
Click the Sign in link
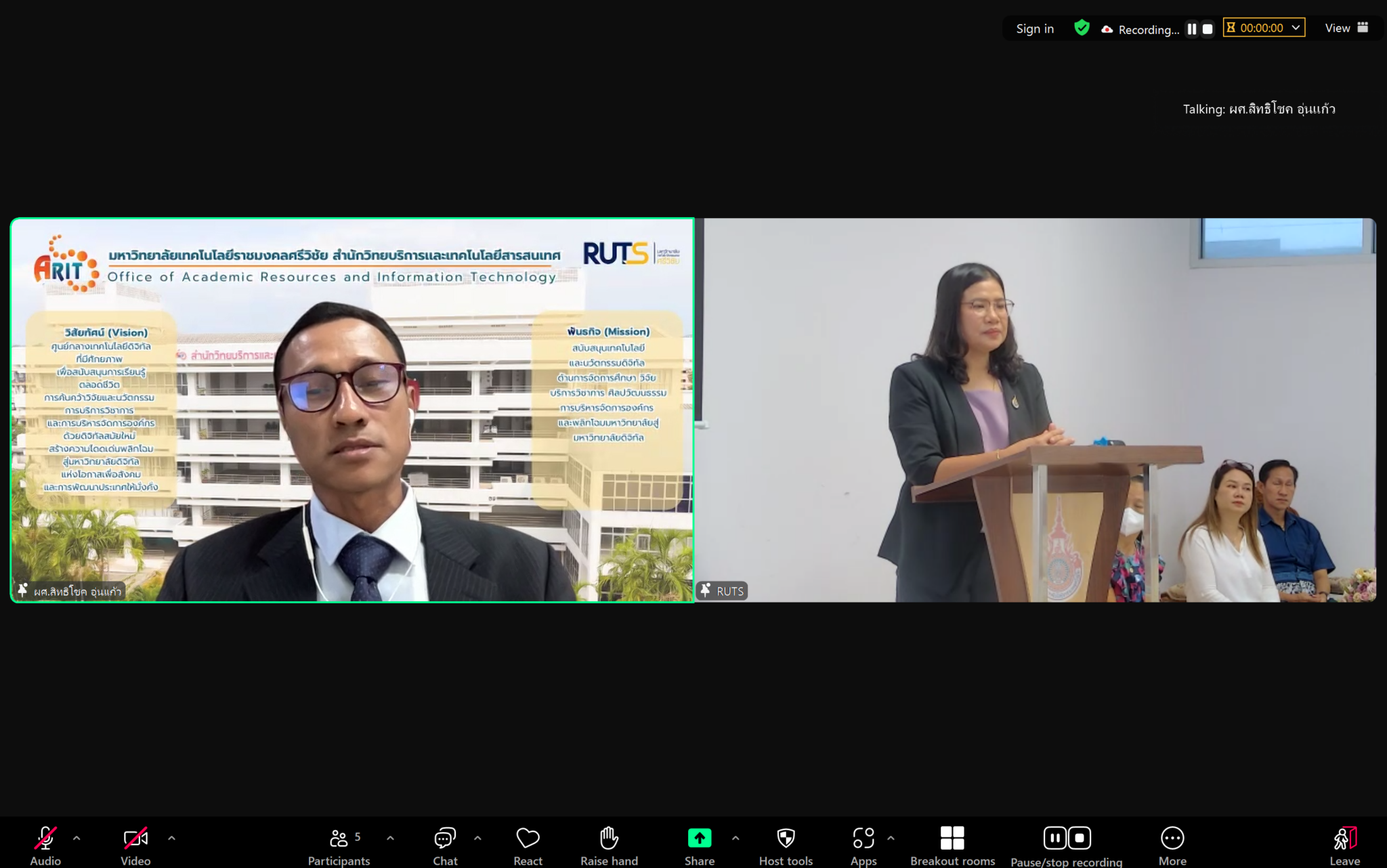coord(1035,28)
